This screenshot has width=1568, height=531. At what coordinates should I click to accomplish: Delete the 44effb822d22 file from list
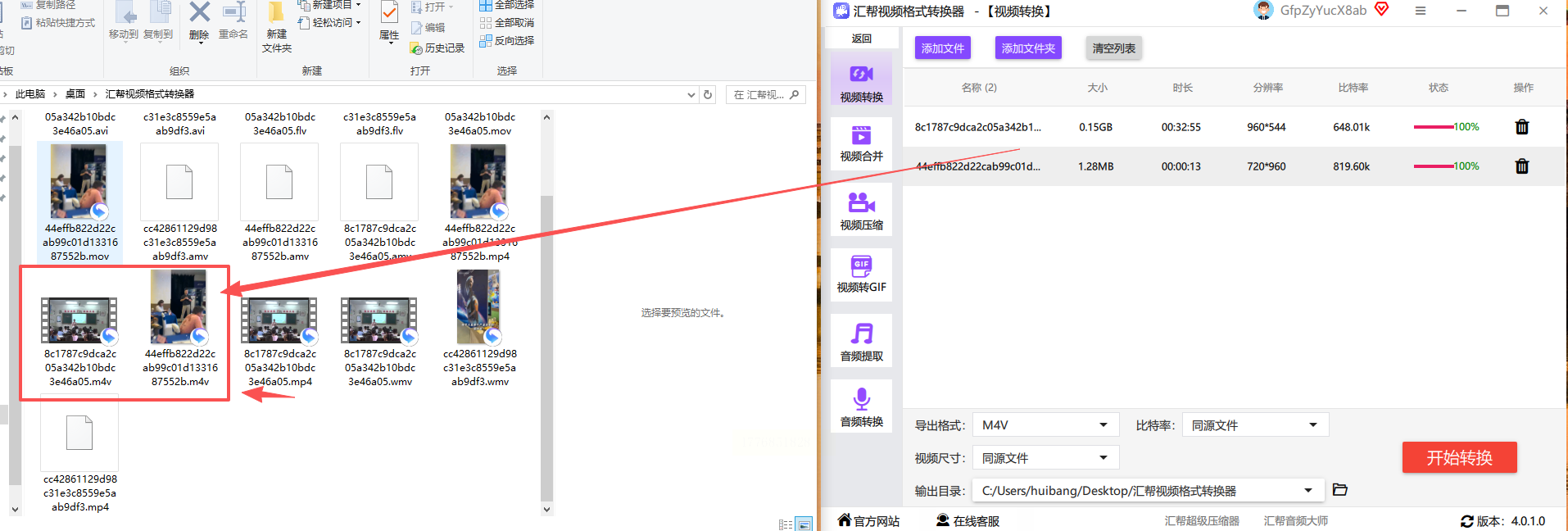pos(1521,166)
